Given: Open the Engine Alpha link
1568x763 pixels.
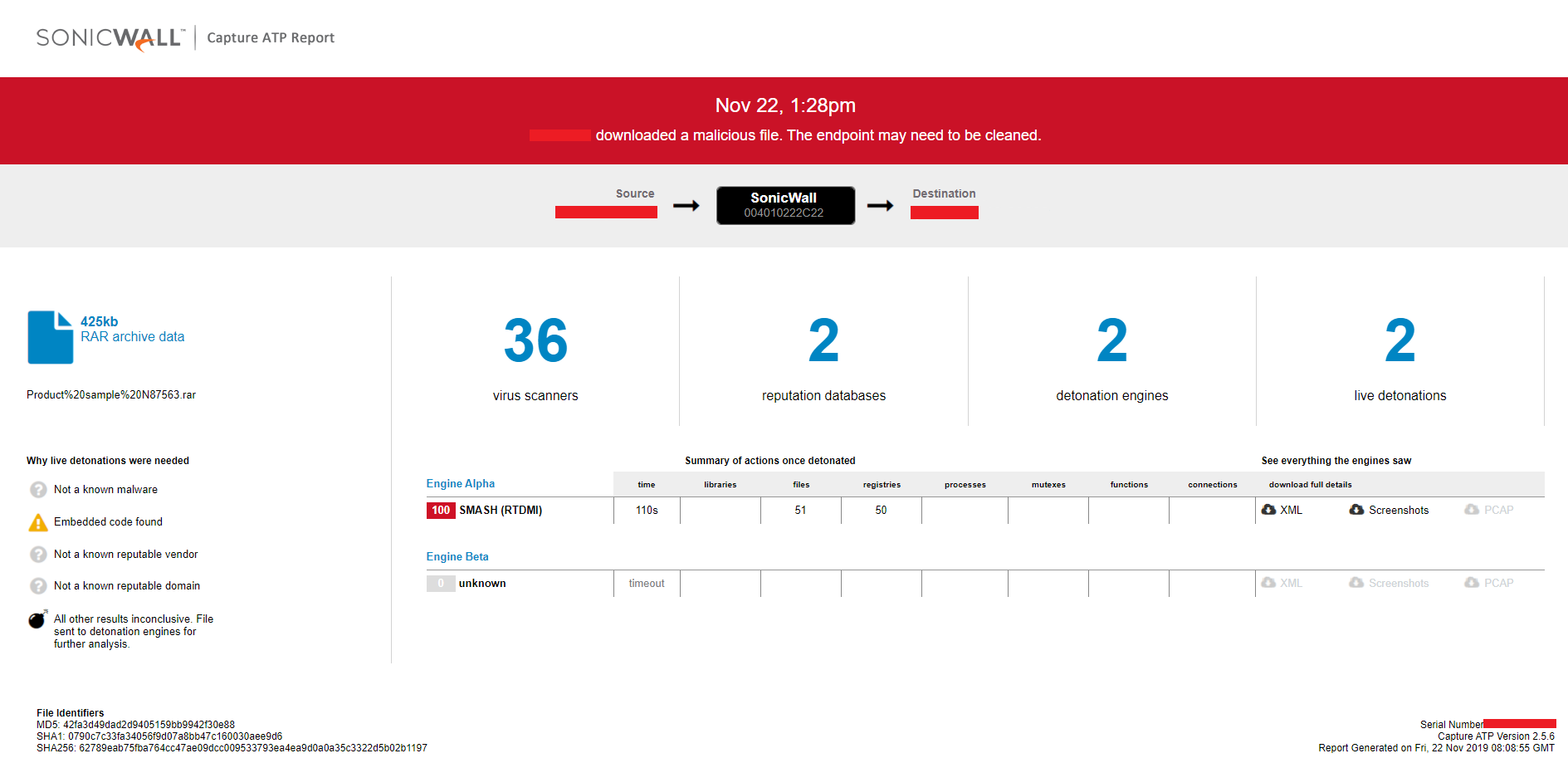Looking at the screenshot, I should (x=461, y=484).
